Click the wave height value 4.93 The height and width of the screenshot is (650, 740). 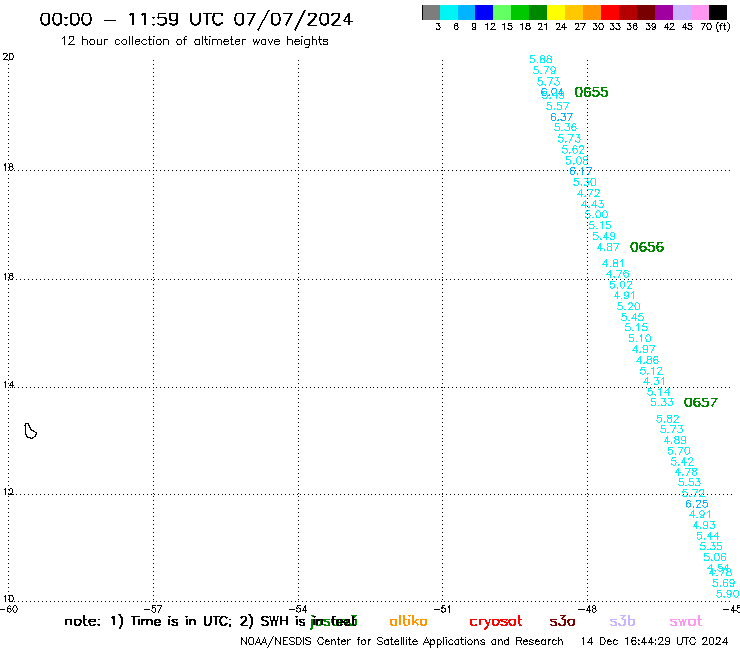[704, 525]
